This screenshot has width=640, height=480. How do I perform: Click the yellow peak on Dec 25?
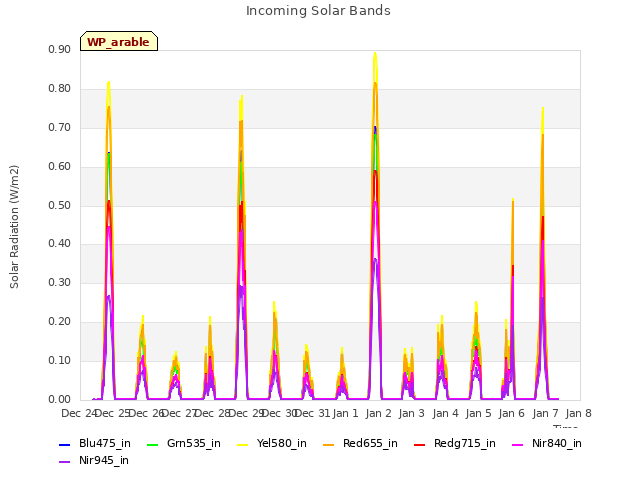coord(109,83)
